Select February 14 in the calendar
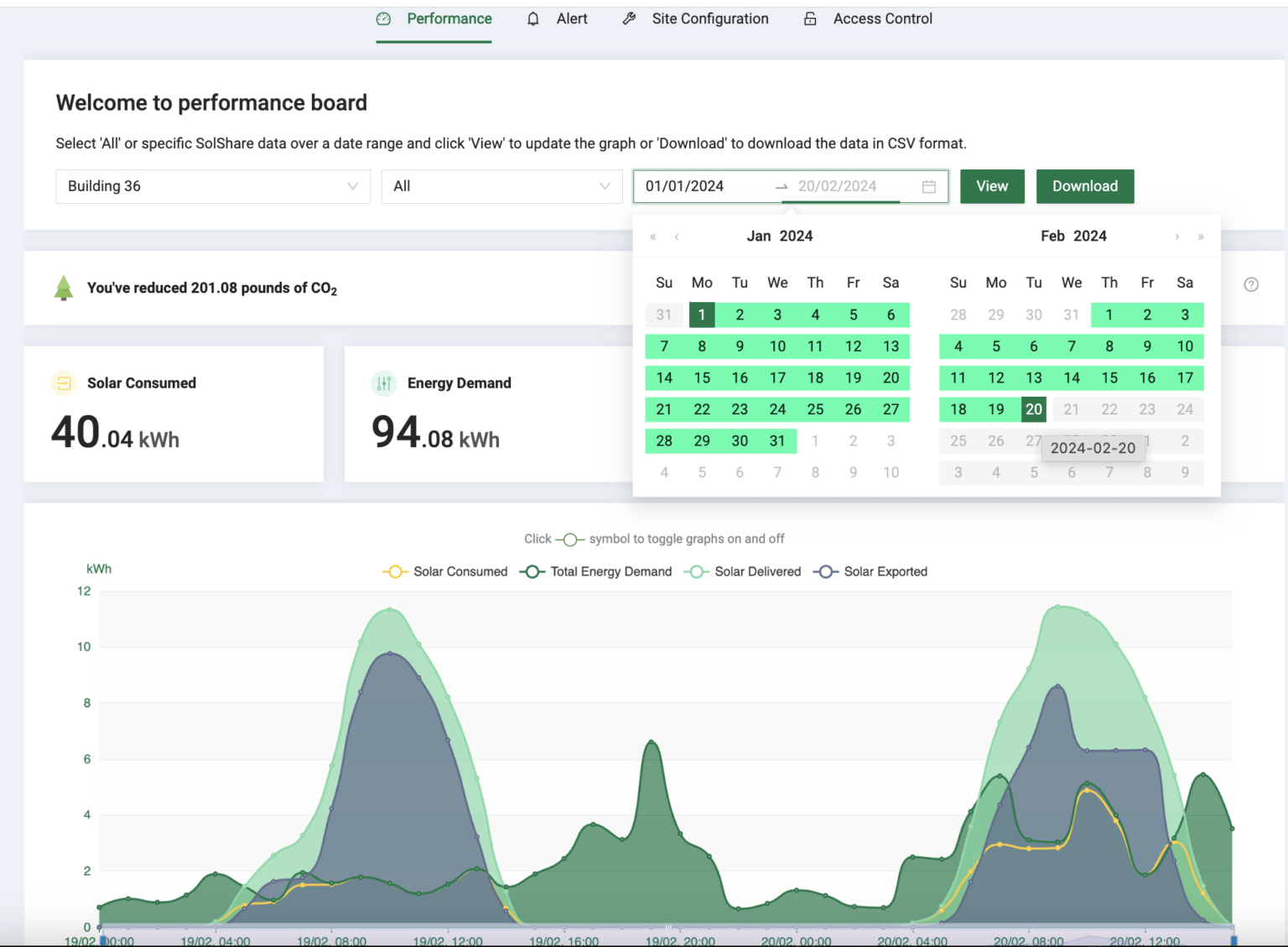 1071,377
